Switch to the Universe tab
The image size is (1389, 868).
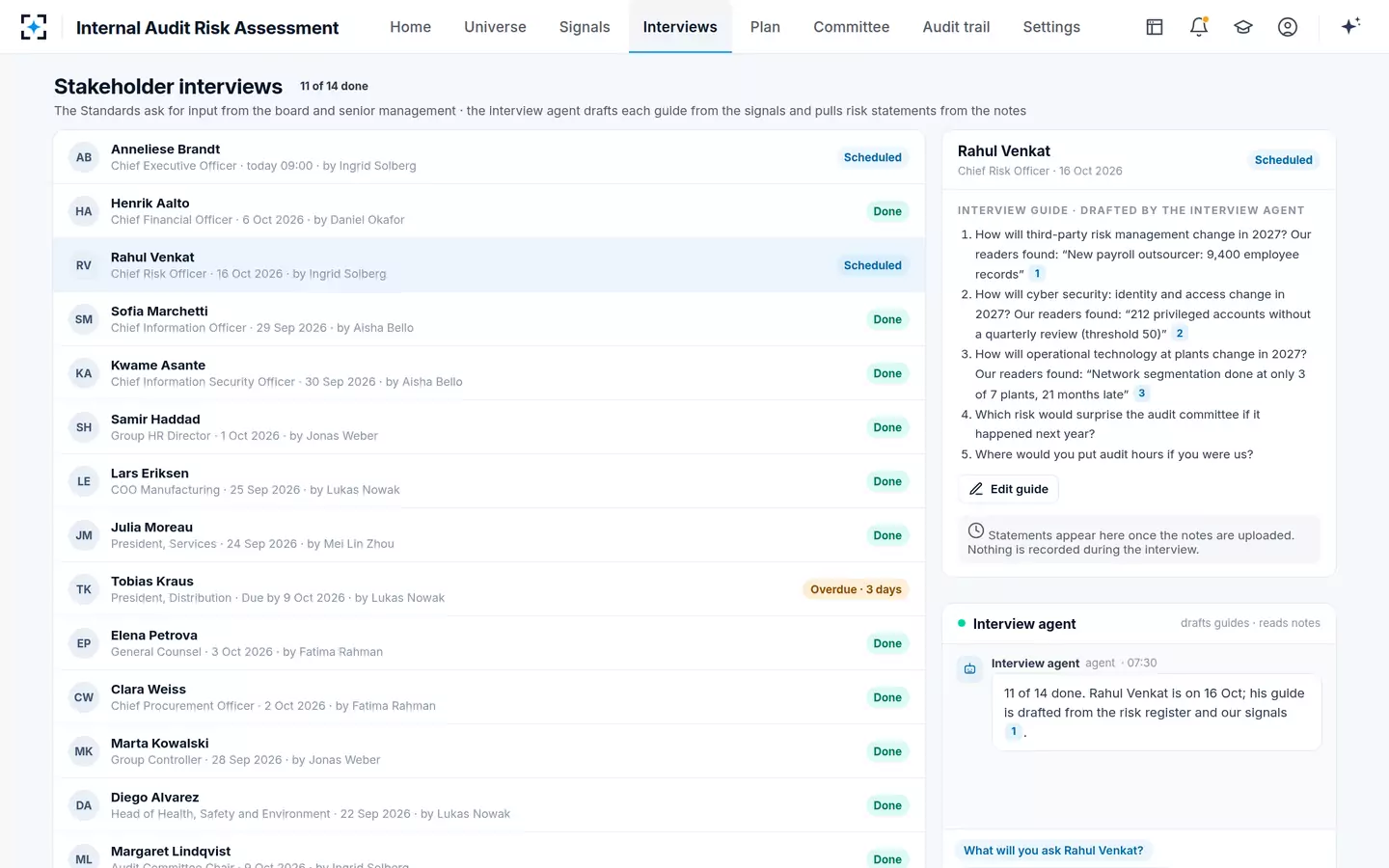[495, 27]
